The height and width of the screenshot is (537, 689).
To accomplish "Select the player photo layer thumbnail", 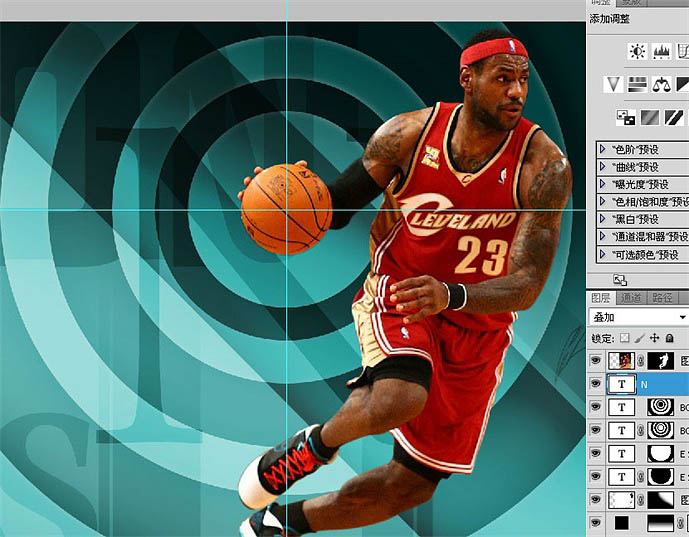I will pyautogui.click(x=621, y=361).
